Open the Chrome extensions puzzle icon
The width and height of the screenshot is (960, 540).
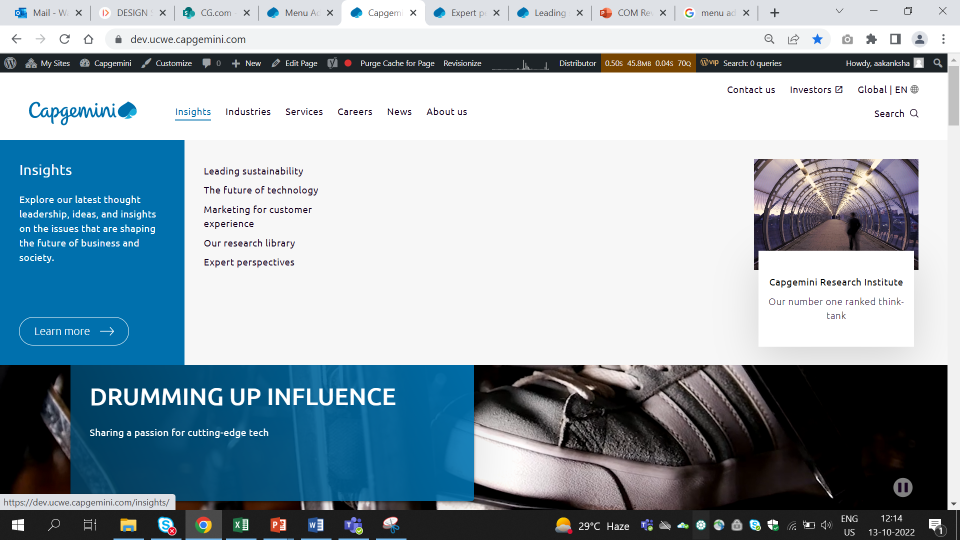[871, 39]
